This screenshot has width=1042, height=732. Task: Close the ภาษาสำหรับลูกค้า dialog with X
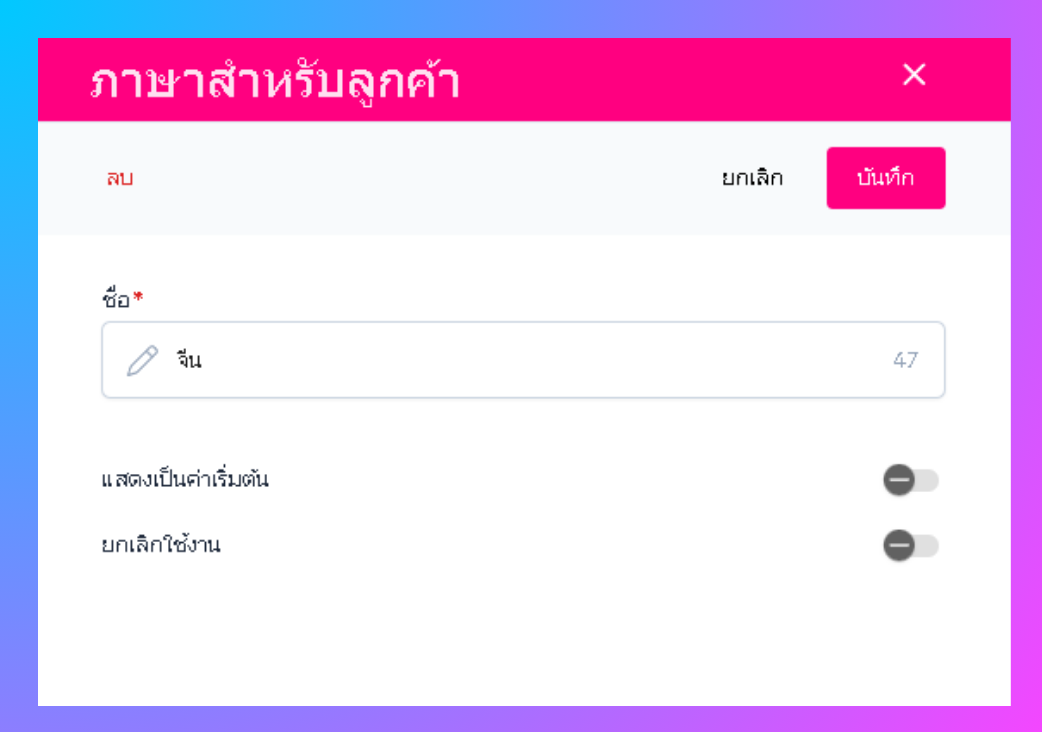tap(914, 75)
